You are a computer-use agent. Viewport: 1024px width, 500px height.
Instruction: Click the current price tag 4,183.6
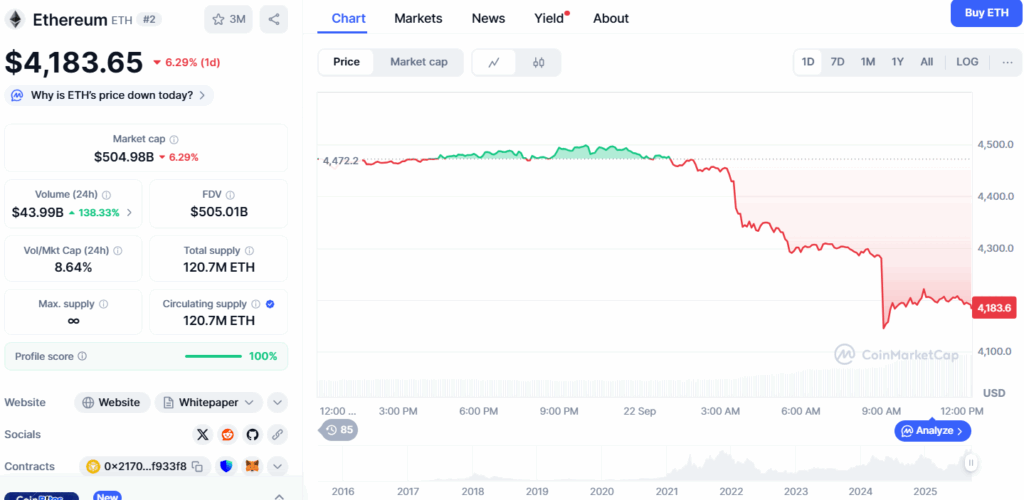point(993,307)
